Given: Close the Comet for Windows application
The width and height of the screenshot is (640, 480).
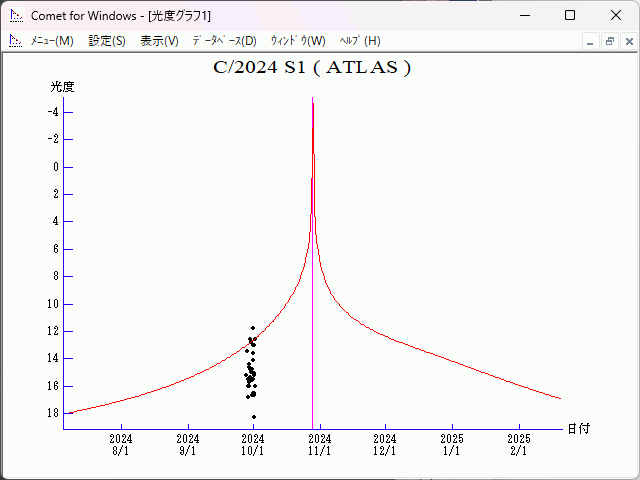Looking at the screenshot, I should click(616, 16).
